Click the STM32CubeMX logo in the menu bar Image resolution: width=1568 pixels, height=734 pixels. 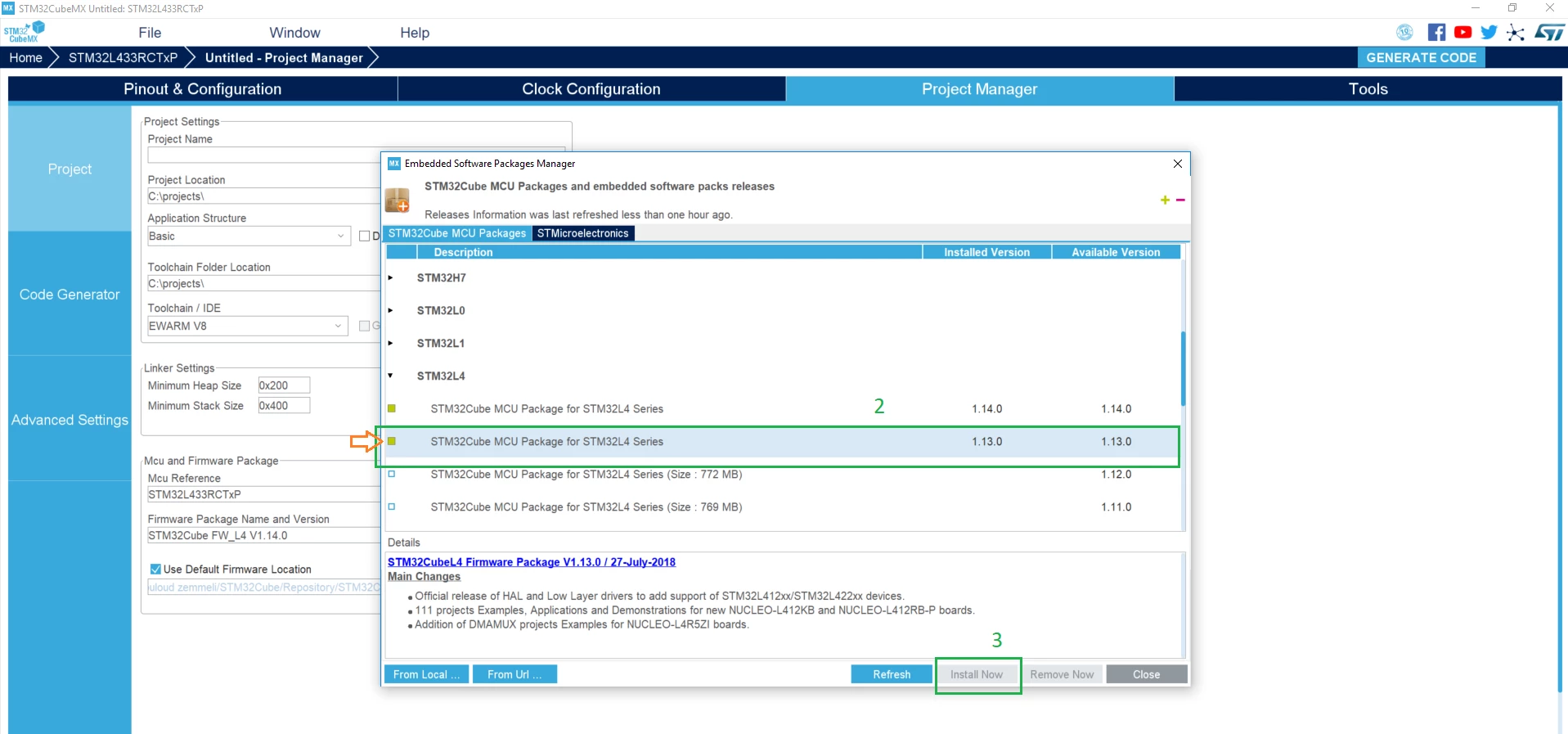(x=24, y=32)
